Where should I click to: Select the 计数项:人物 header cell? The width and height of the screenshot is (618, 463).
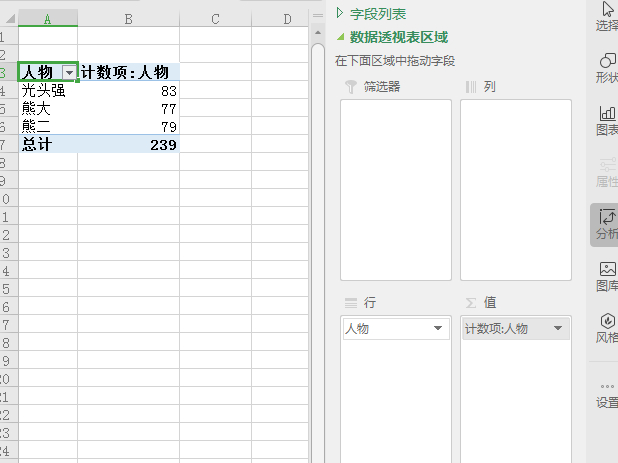pyautogui.click(x=128, y=72)
